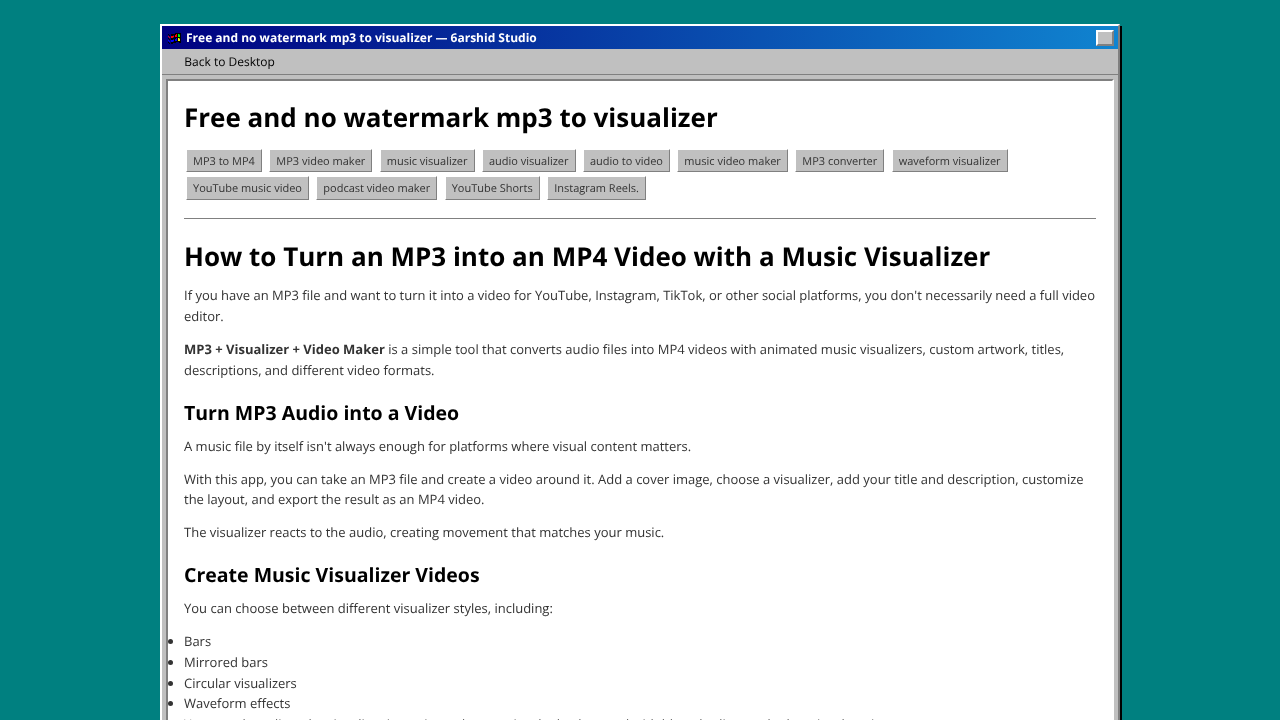The image size is (1280, 720).
Task: Click the bold text 'MP3 + Visualizer + Video Maker'
Action: click(284, 350)
